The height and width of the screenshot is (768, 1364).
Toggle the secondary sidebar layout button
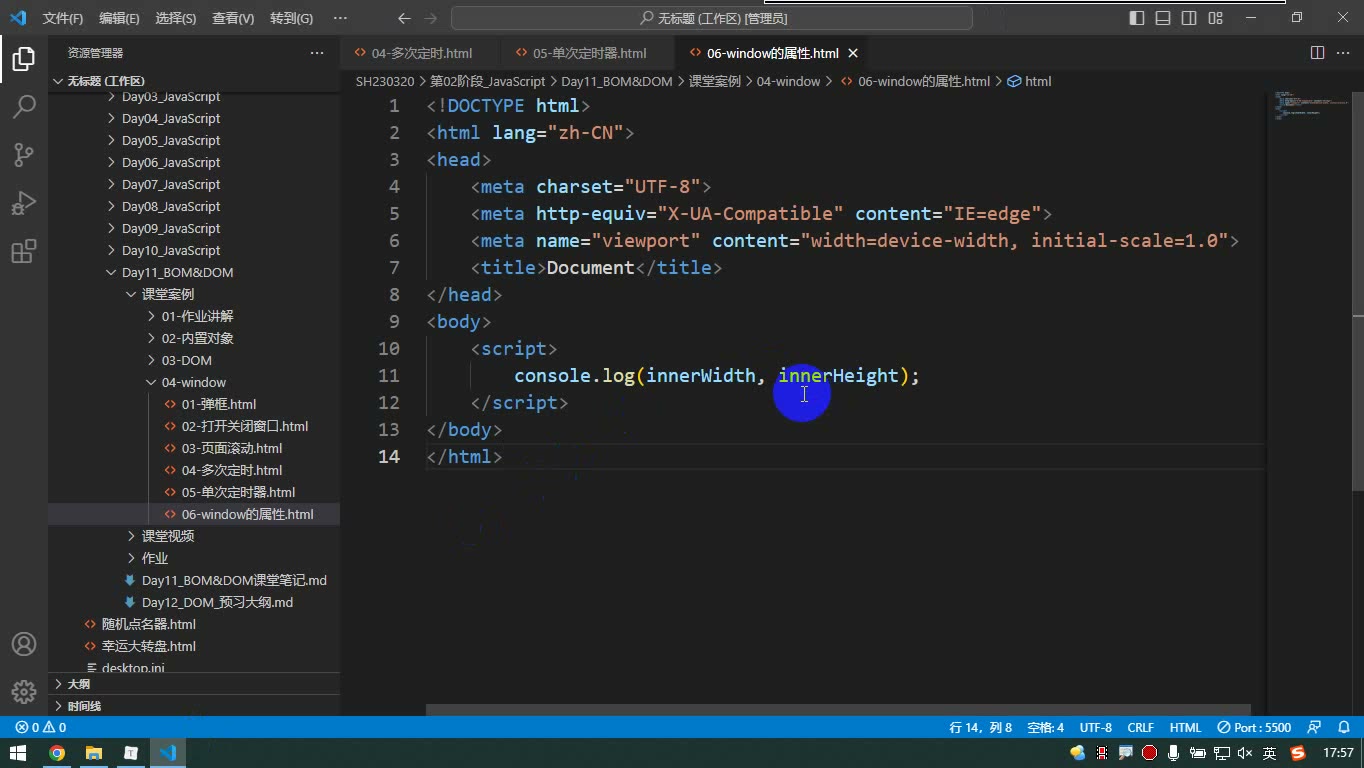click(x=1189, y=18)
